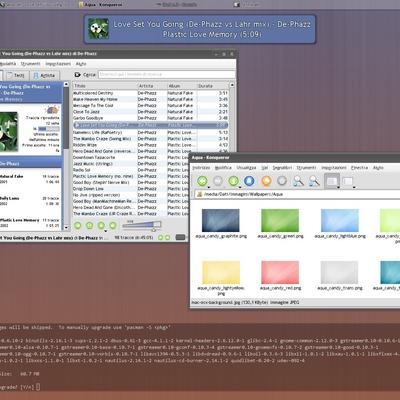Go back using Konqueror's green back arrow

pyautogui.click(x=202, y=181)
